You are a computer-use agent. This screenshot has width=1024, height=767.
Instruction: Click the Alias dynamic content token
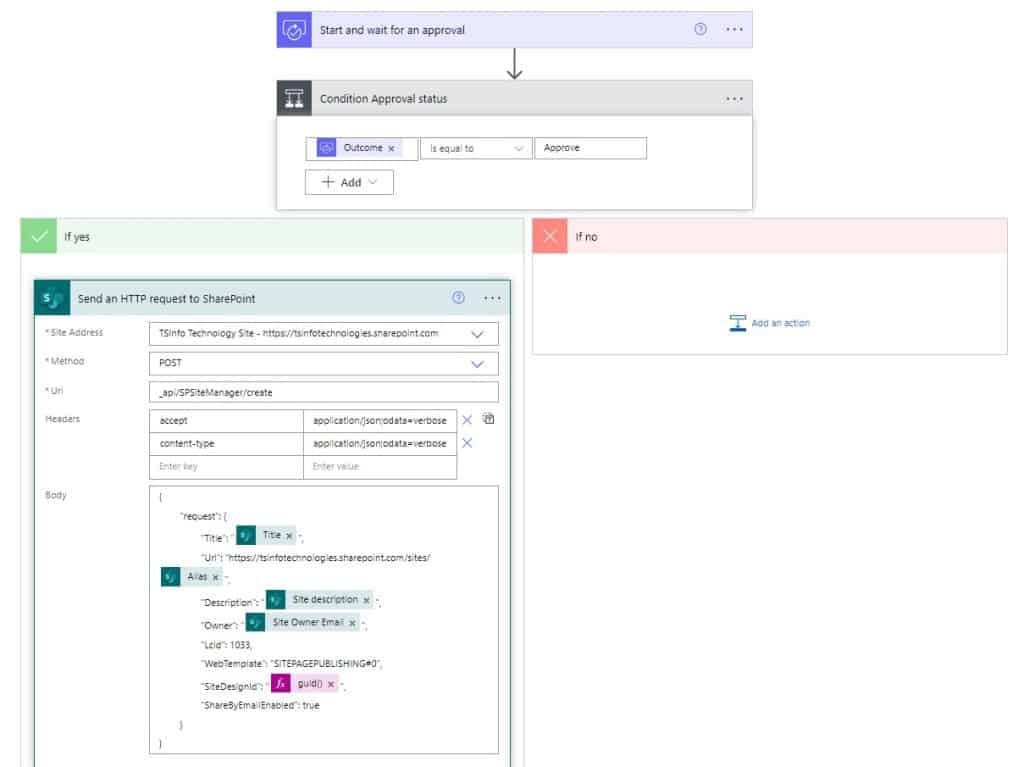tap(191, 577)
